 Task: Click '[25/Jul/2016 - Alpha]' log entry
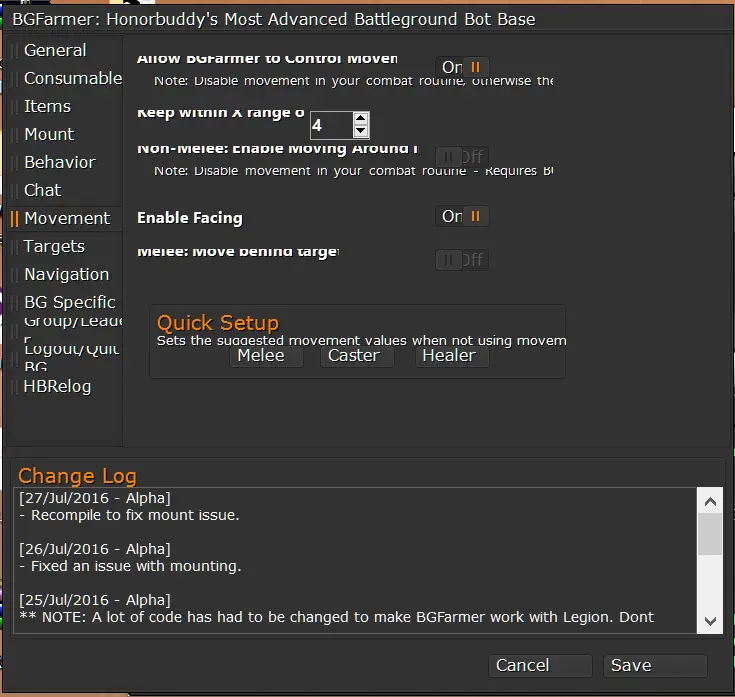[x=95, y=600]
